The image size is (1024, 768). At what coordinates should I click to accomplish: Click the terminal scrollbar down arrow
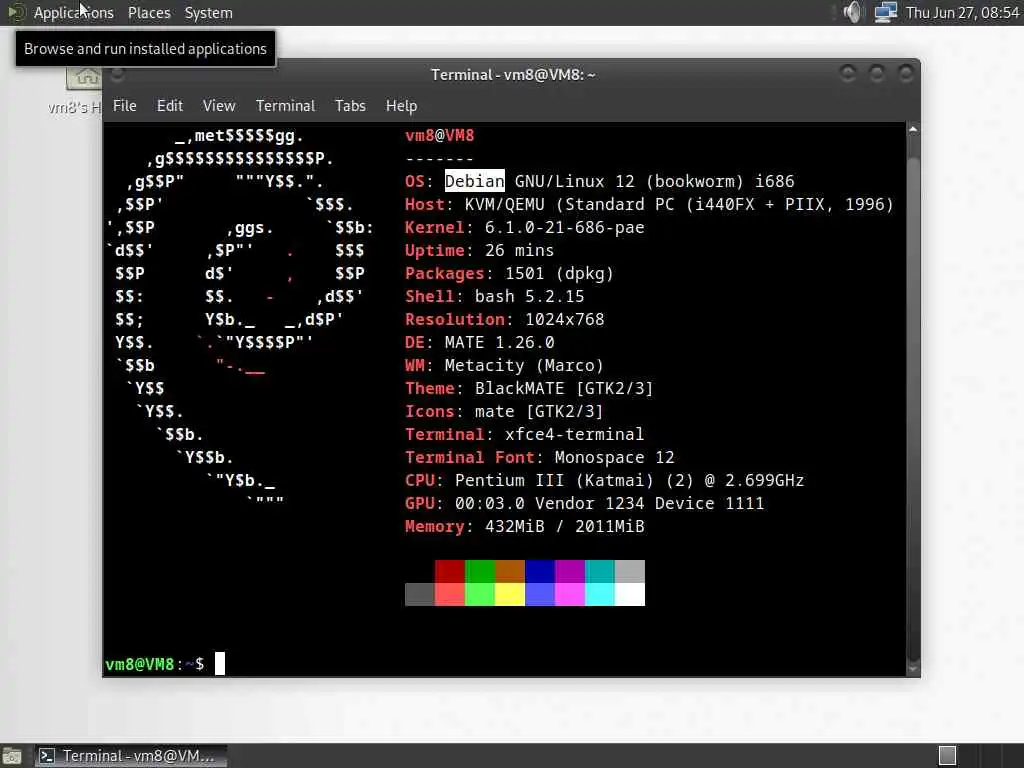click(x=913, y=669)
